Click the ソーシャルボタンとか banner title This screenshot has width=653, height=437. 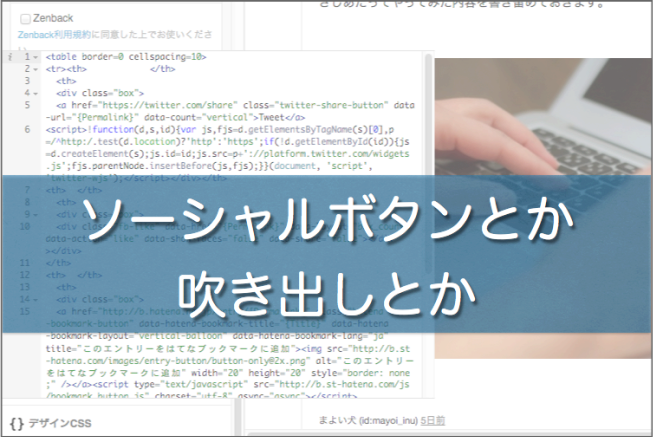point(329,219)
